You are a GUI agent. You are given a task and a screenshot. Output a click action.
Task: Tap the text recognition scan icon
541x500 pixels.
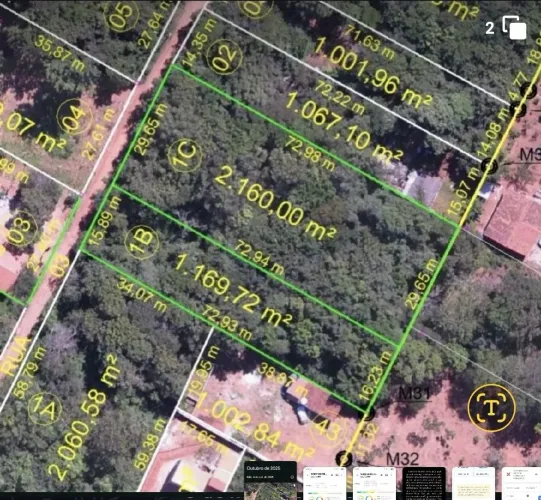492,408
